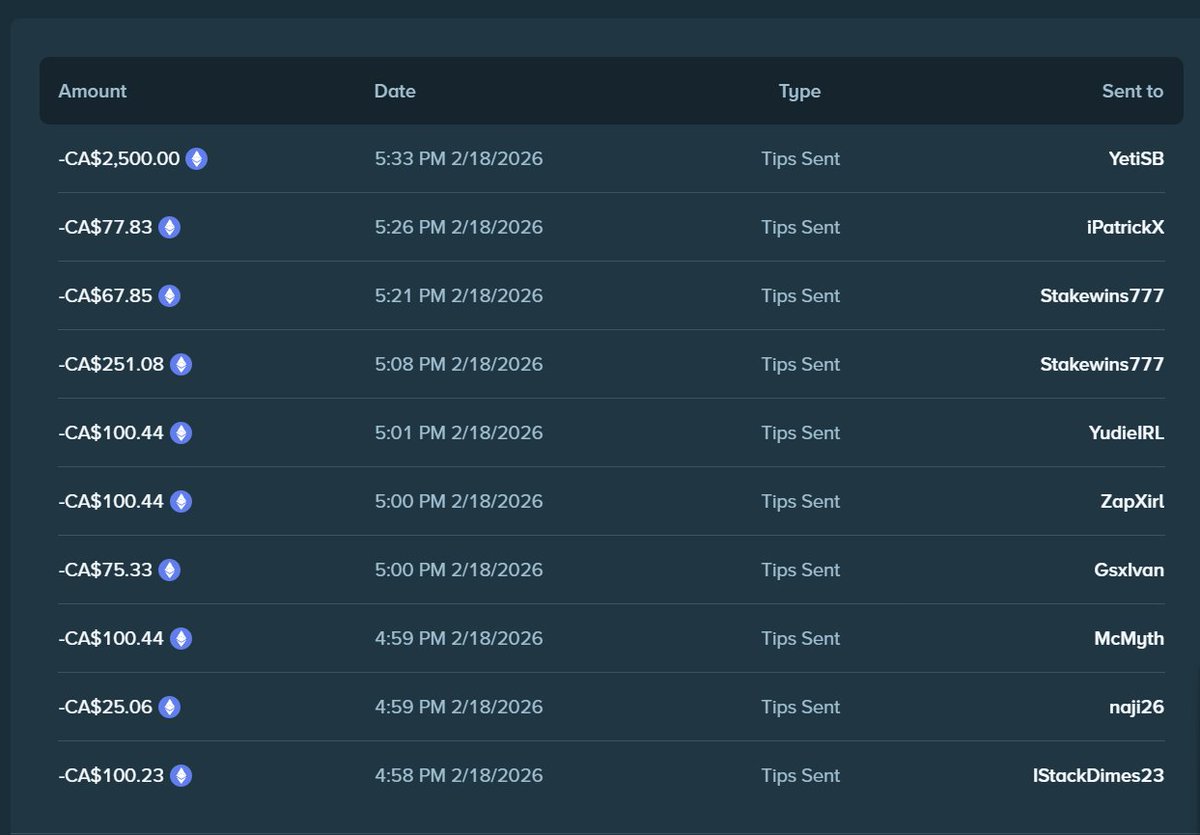Click the Ethereum icon in the McMyth row
The width and height of the screenshot is (1200, 835).
point(181,638)
